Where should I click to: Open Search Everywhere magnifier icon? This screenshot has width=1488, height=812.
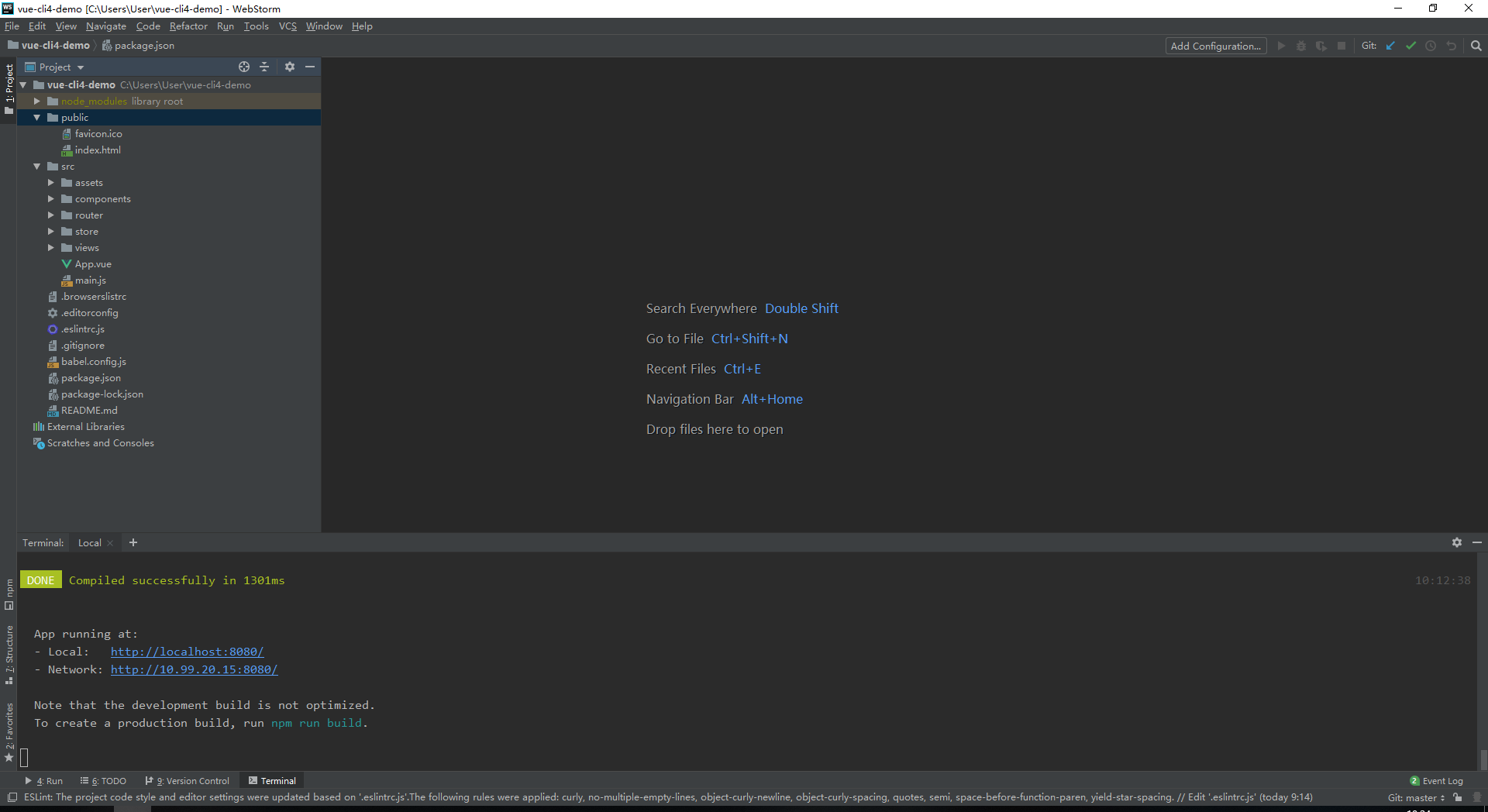(x=1476, y=46)
